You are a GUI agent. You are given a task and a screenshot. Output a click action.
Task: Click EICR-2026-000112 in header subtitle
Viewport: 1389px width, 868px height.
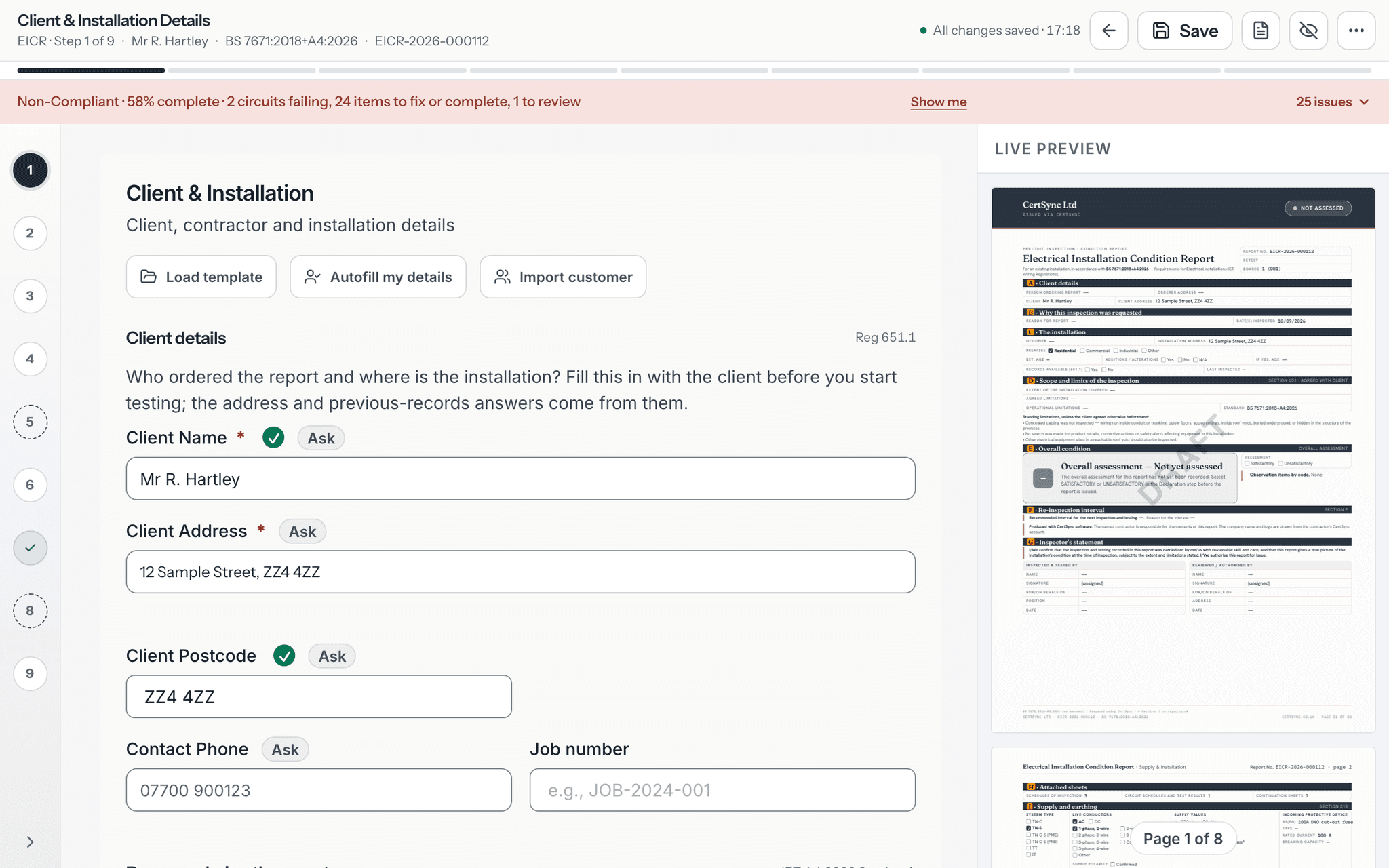431,41
